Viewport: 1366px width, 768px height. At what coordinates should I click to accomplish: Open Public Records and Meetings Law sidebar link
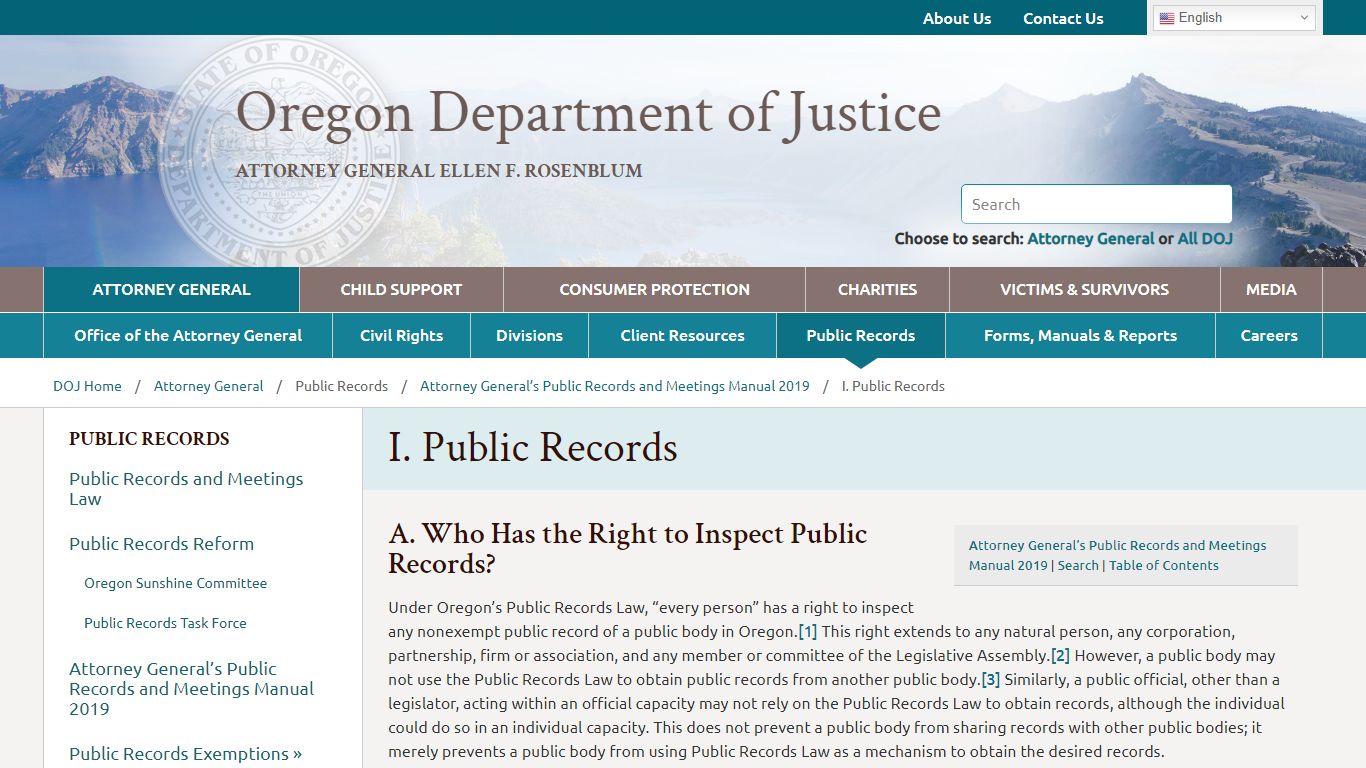[x=186, y=489]
